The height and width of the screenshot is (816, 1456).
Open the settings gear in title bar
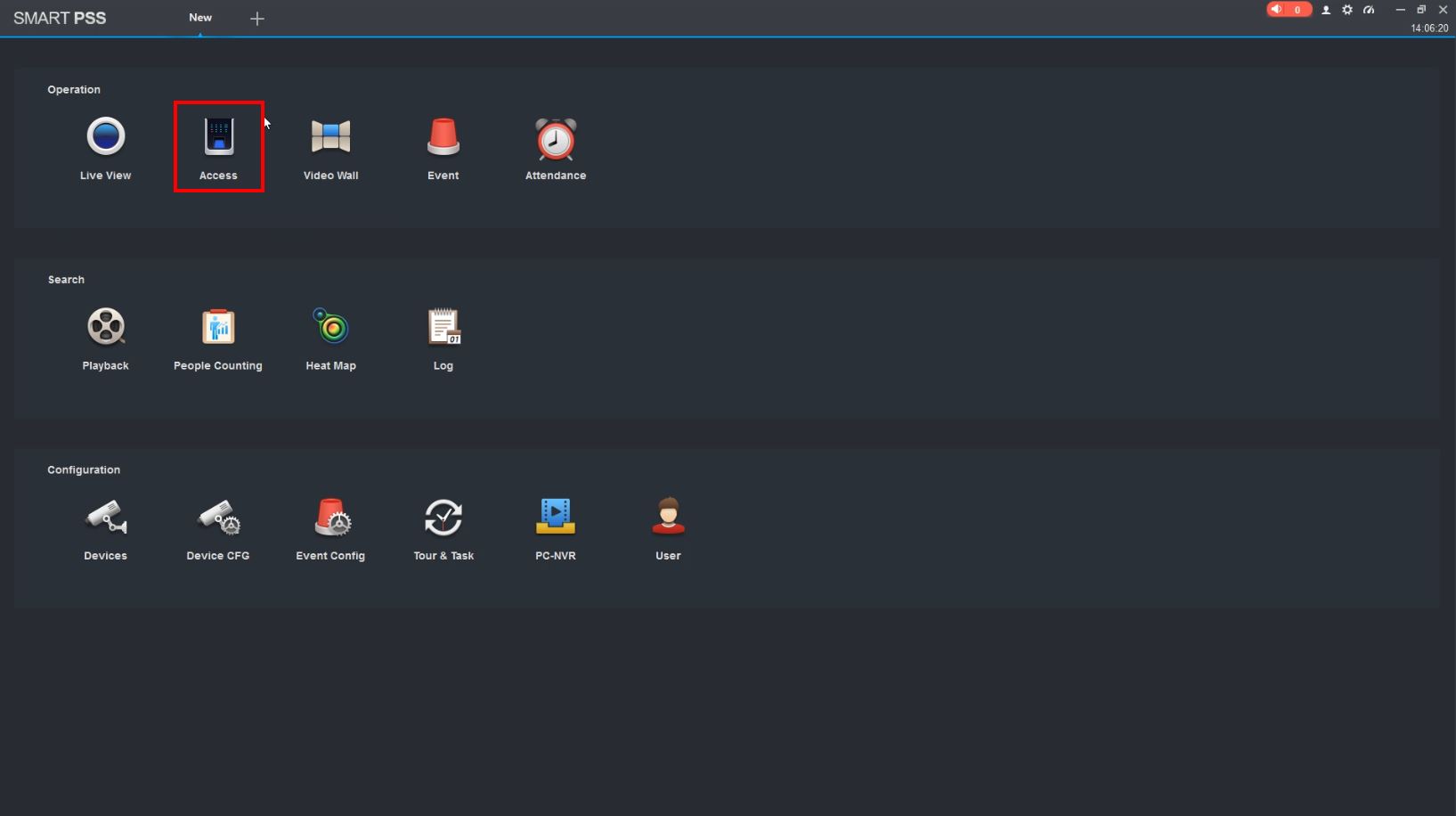[x=1347, y=10]
